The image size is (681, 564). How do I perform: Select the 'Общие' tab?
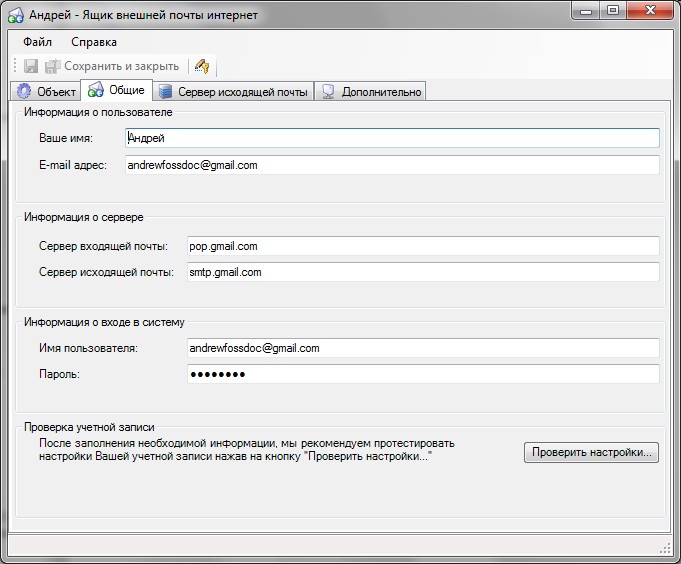[x=116, y=91]
